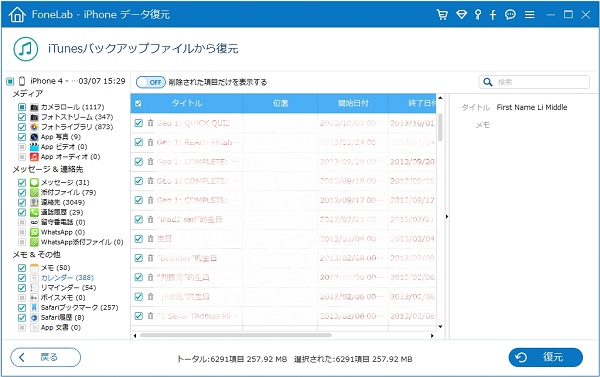Click the WhatsApp (0) icon
The width and height of the screenshot is (600, 377).
point(34,232)
